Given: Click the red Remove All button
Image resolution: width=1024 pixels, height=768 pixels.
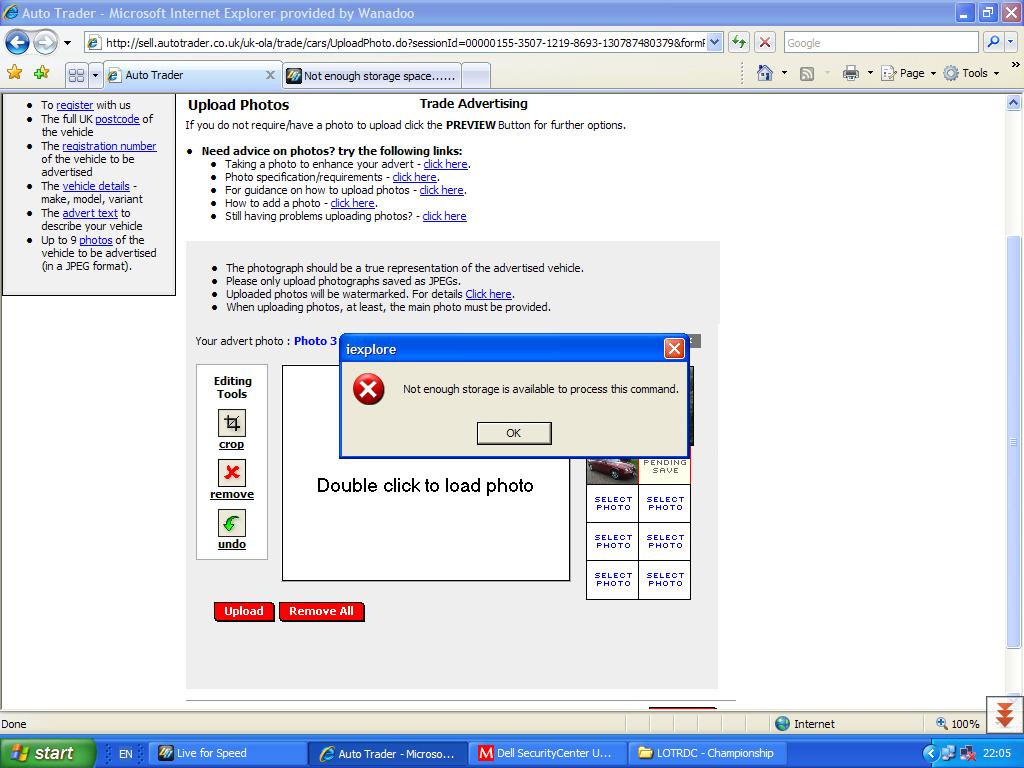Looking at the screenshot, I should [321, 611].
